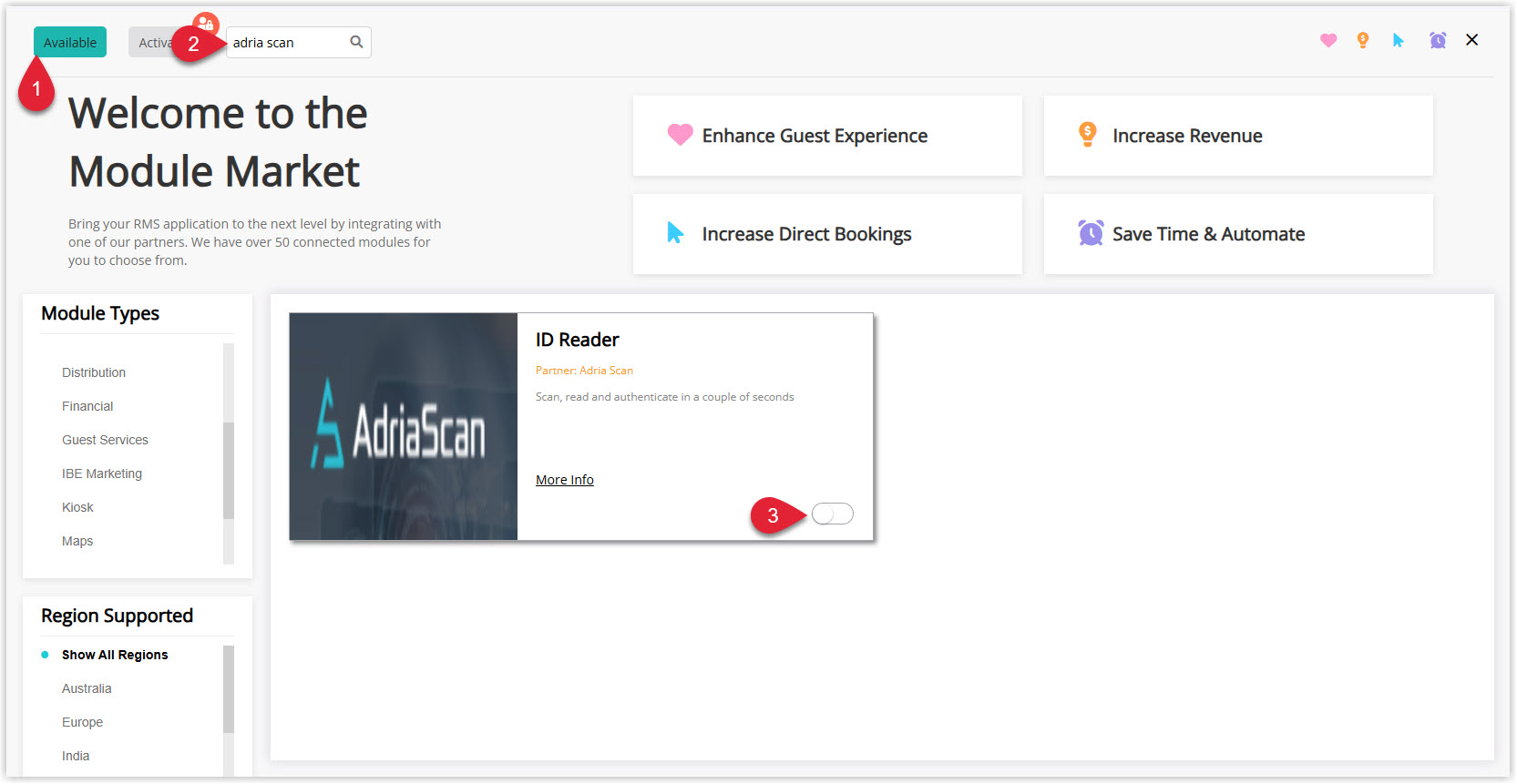
Task: Filter by Distribution module type
Action: pos(94,372)
